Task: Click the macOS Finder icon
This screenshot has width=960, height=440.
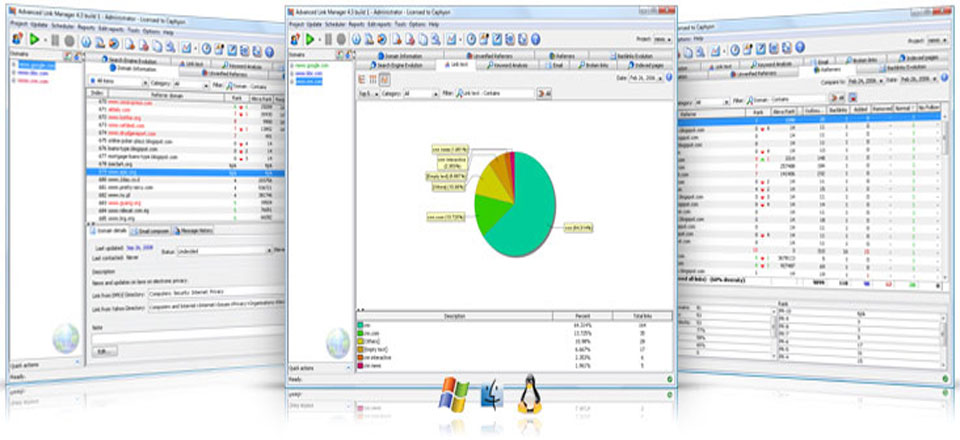Action: [491, 397]
